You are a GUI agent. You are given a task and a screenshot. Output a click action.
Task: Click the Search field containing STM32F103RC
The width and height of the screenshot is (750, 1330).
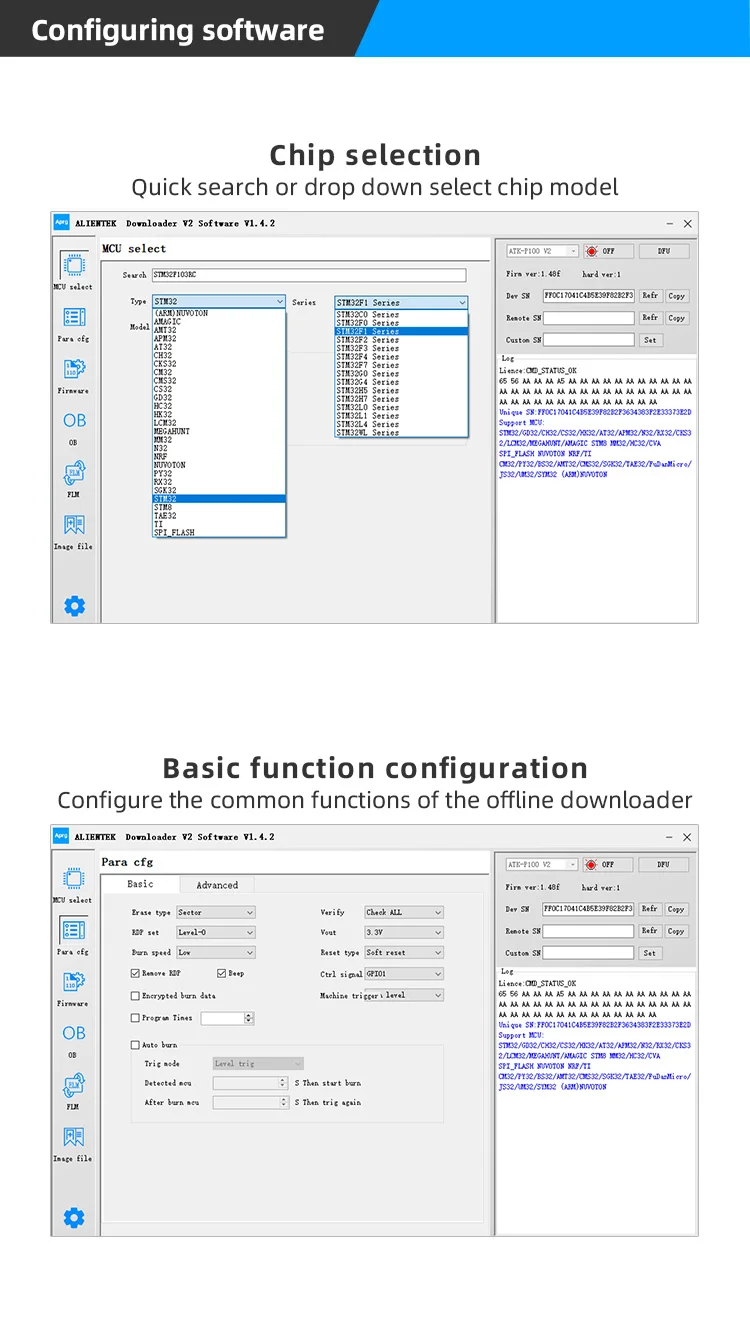(308, 275)
